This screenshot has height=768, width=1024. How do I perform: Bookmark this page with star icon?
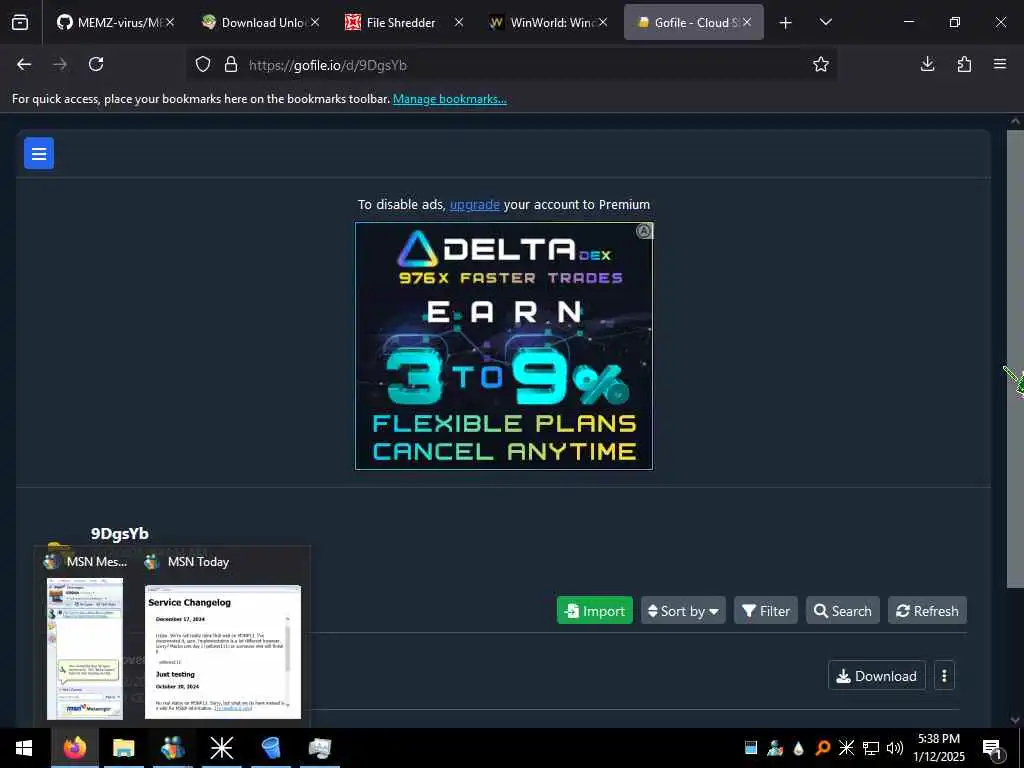coord(821,64)
